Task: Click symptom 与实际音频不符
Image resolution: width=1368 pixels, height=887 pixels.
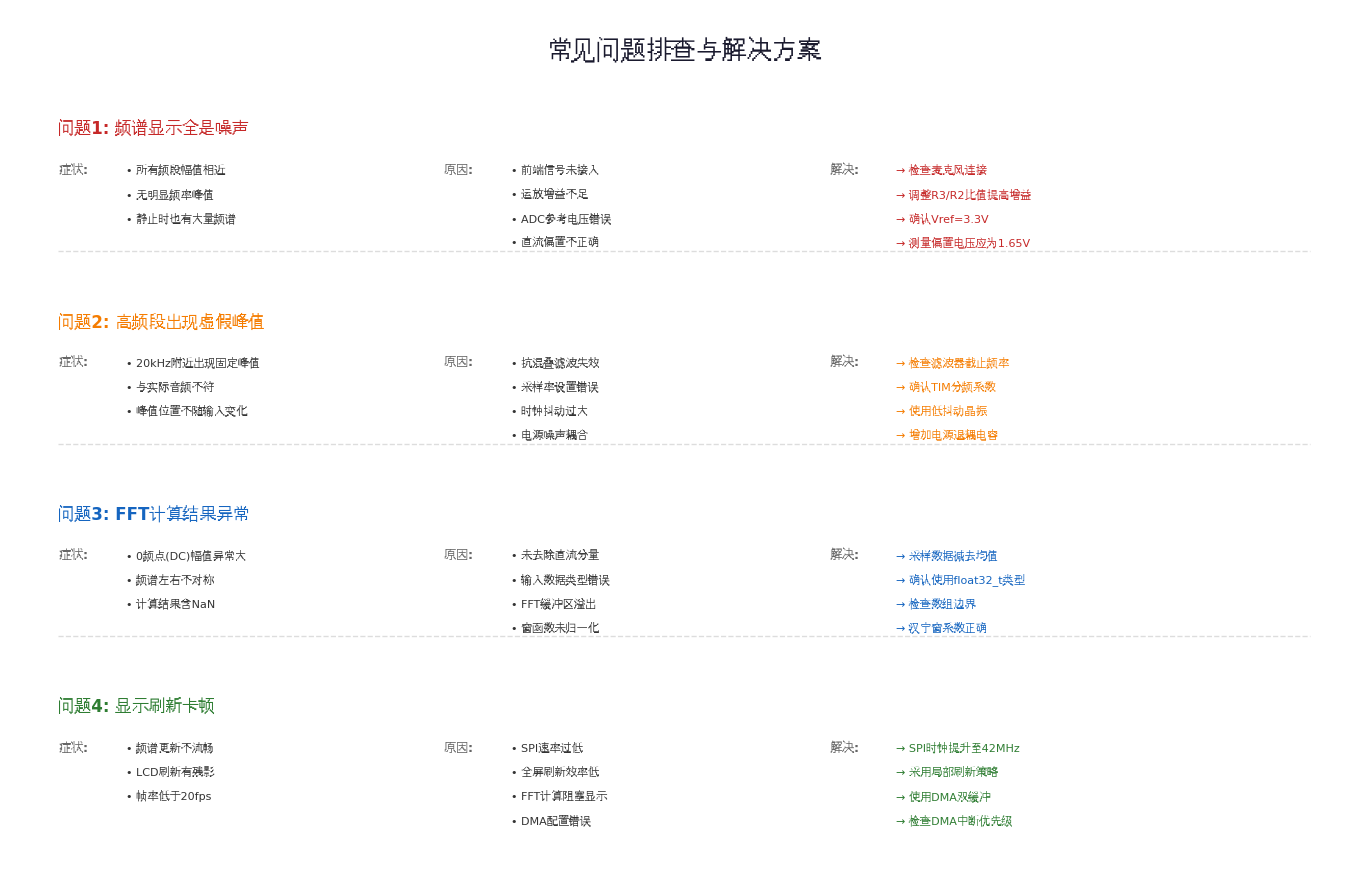Action: tap(175, 387)
